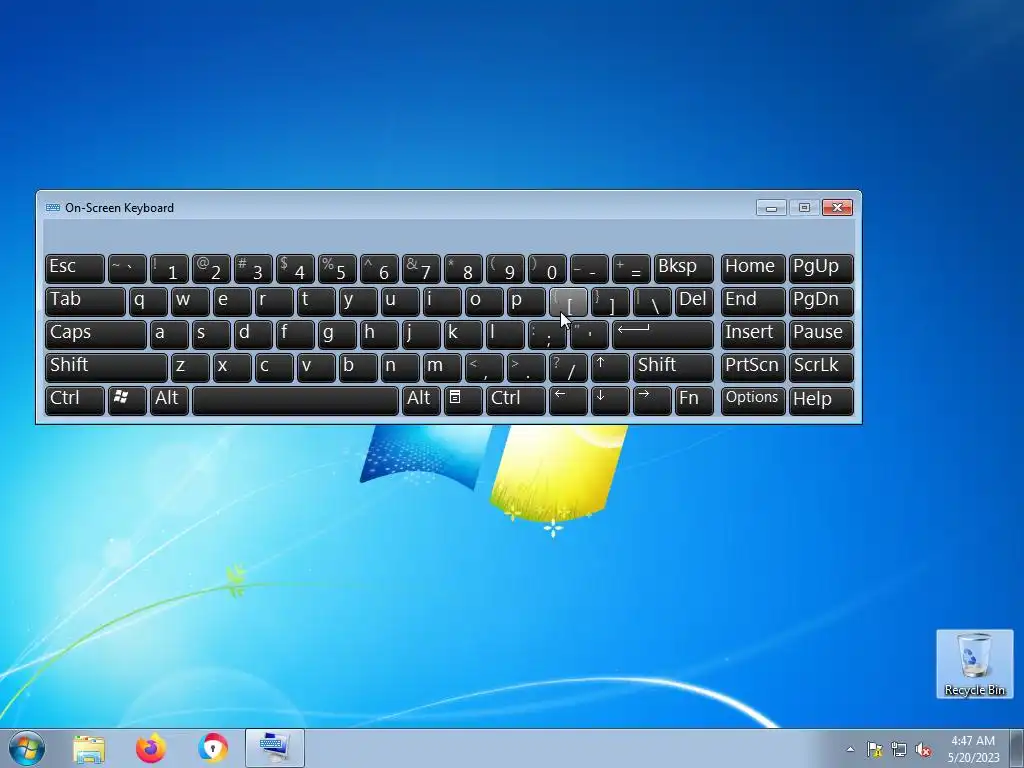Click the 0 key

point(547,268)
